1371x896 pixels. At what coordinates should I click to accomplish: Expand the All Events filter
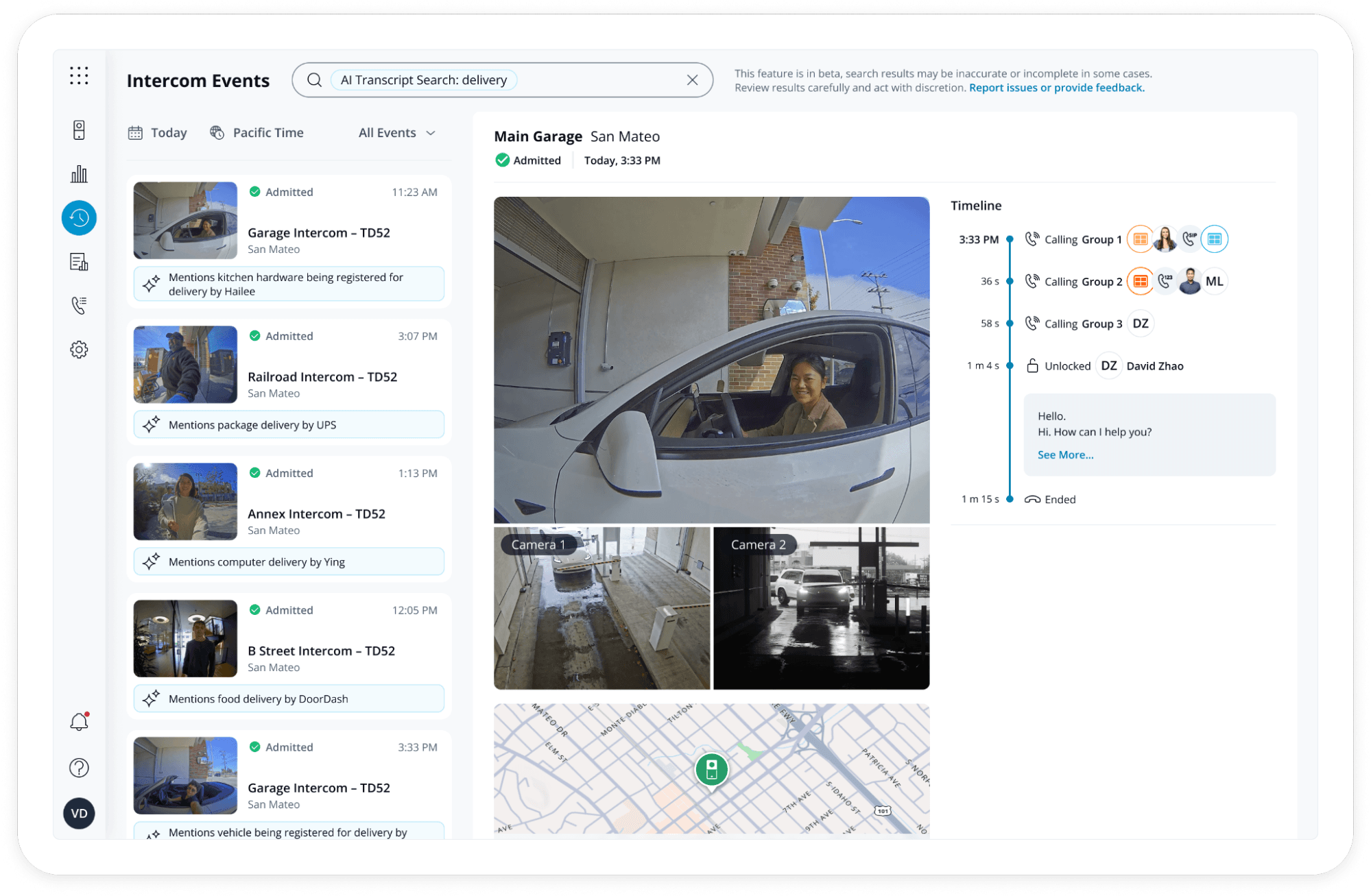point(396,132)
